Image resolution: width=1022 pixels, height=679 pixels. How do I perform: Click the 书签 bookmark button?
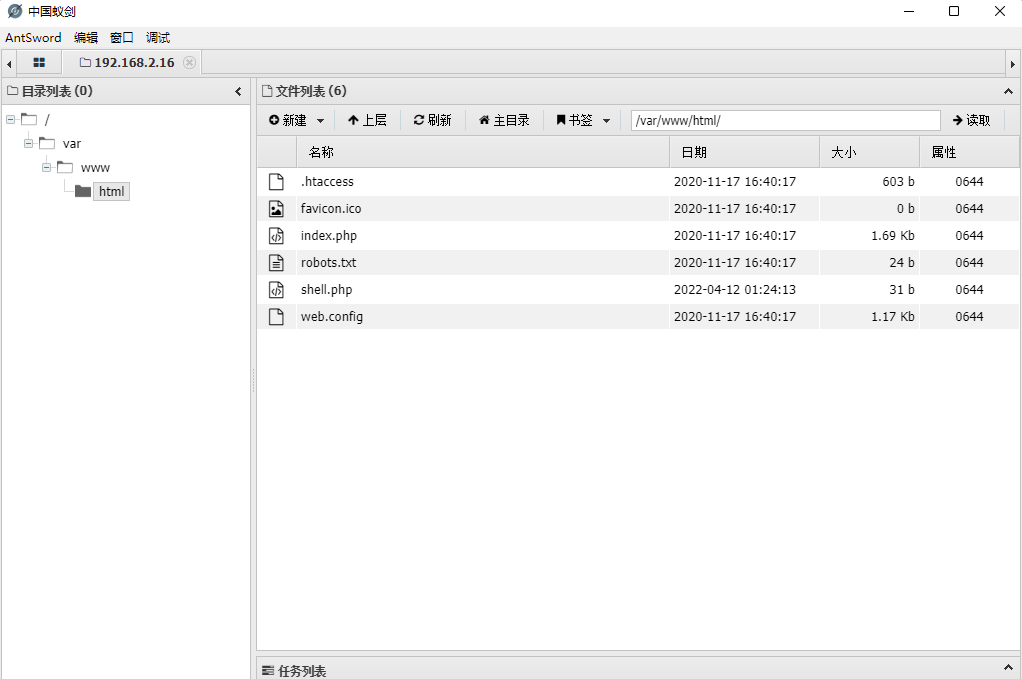tap(574, 121)
